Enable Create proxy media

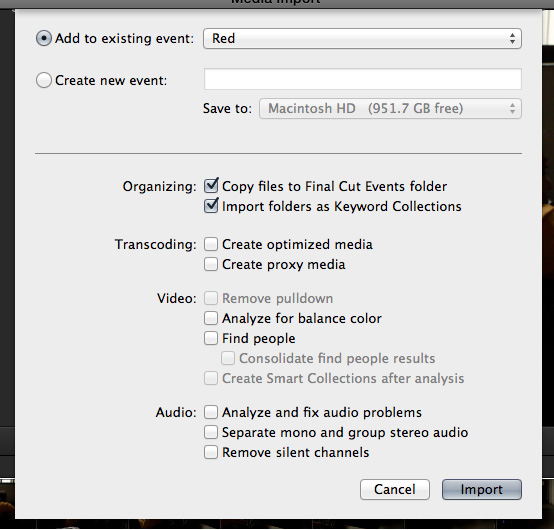(x=211, y=264)
